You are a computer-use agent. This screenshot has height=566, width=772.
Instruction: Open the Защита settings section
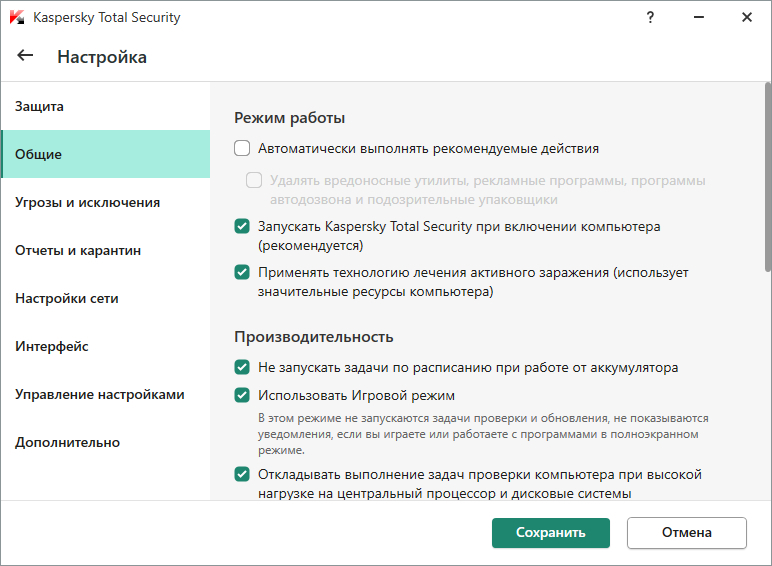click(40, 106)
